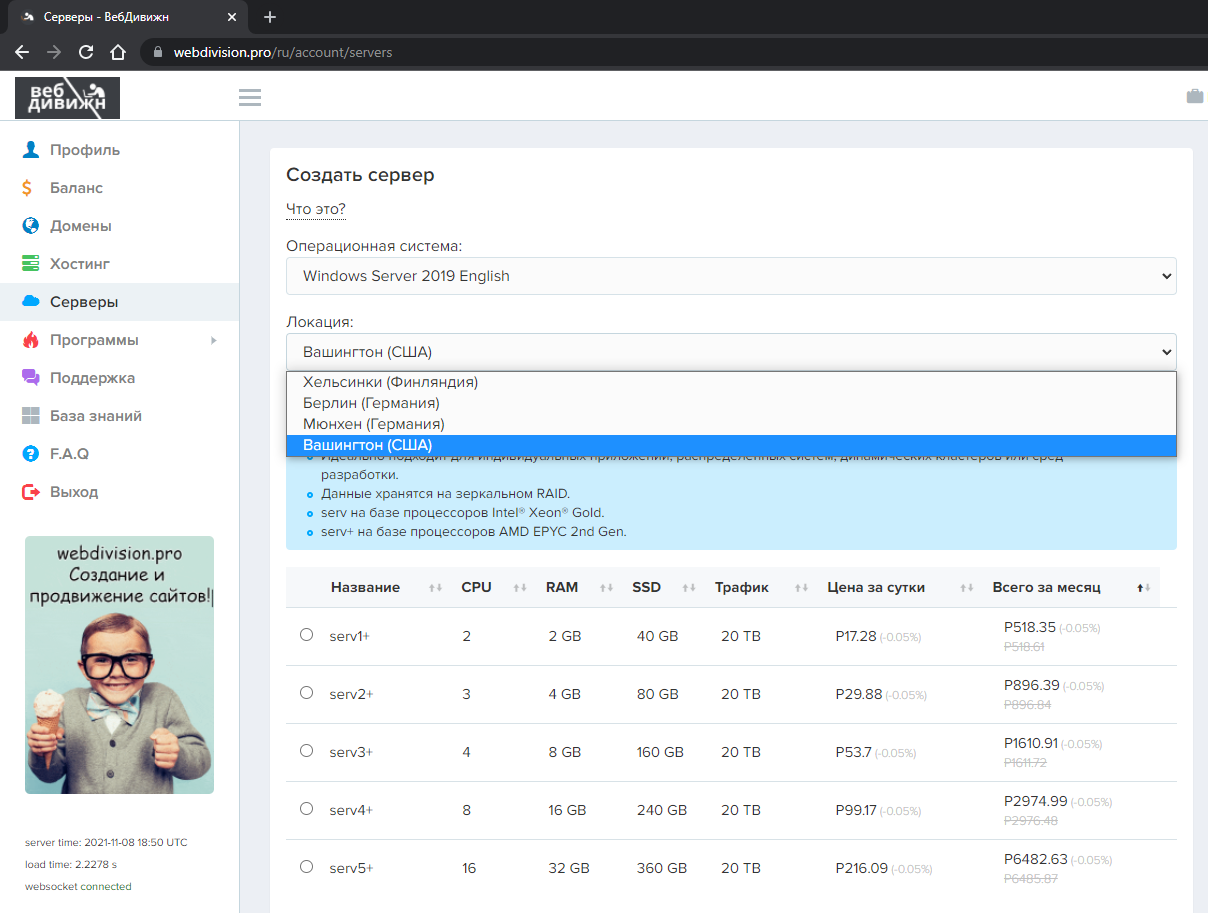This screenshot has height=913, width=1208.
Task: Click the webdivision.pro advertisement banner
Action: tap(119, 665)
